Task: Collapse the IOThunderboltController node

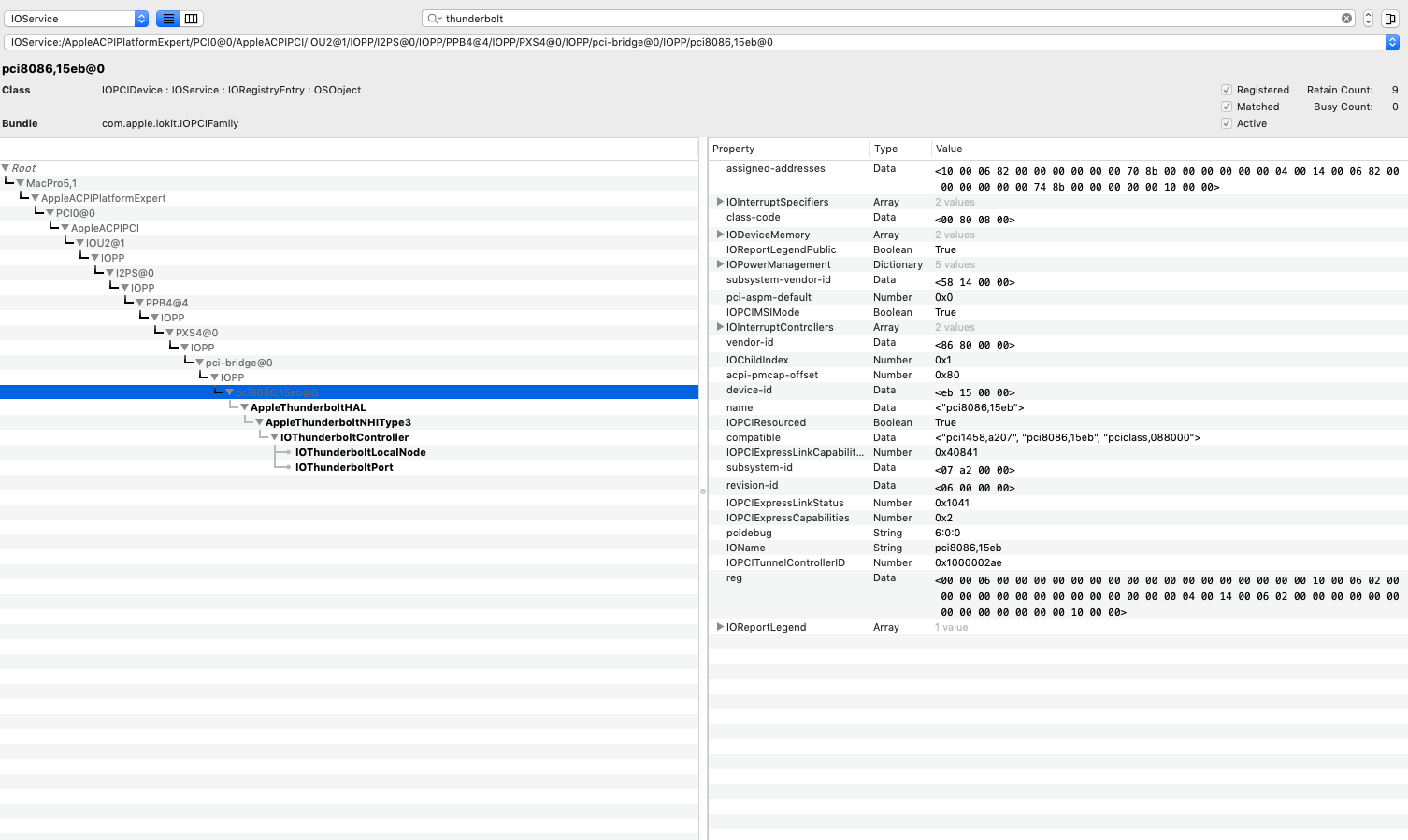Action: tap(275, 437)
